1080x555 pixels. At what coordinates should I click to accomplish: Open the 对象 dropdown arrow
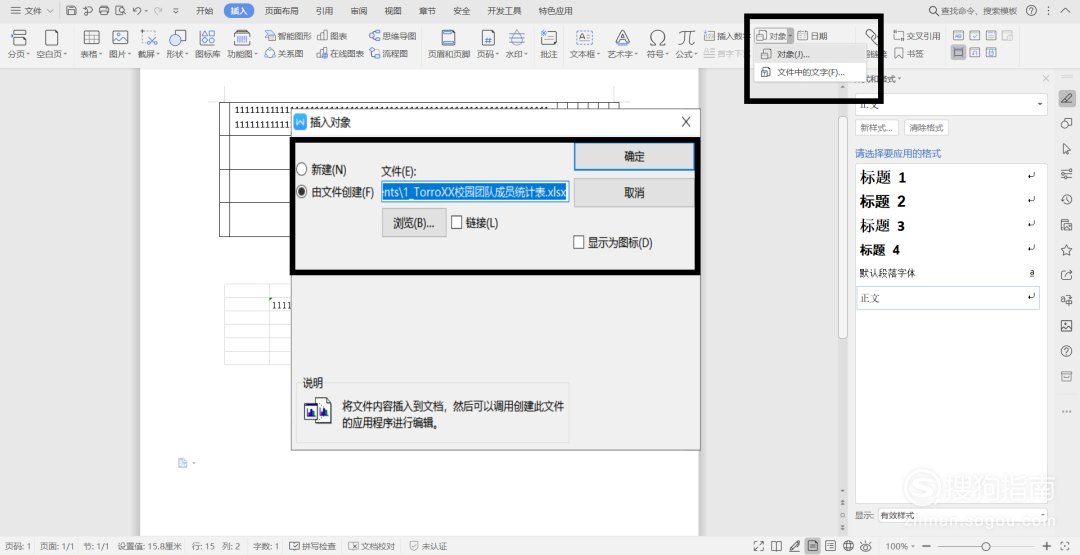[791, 36]
